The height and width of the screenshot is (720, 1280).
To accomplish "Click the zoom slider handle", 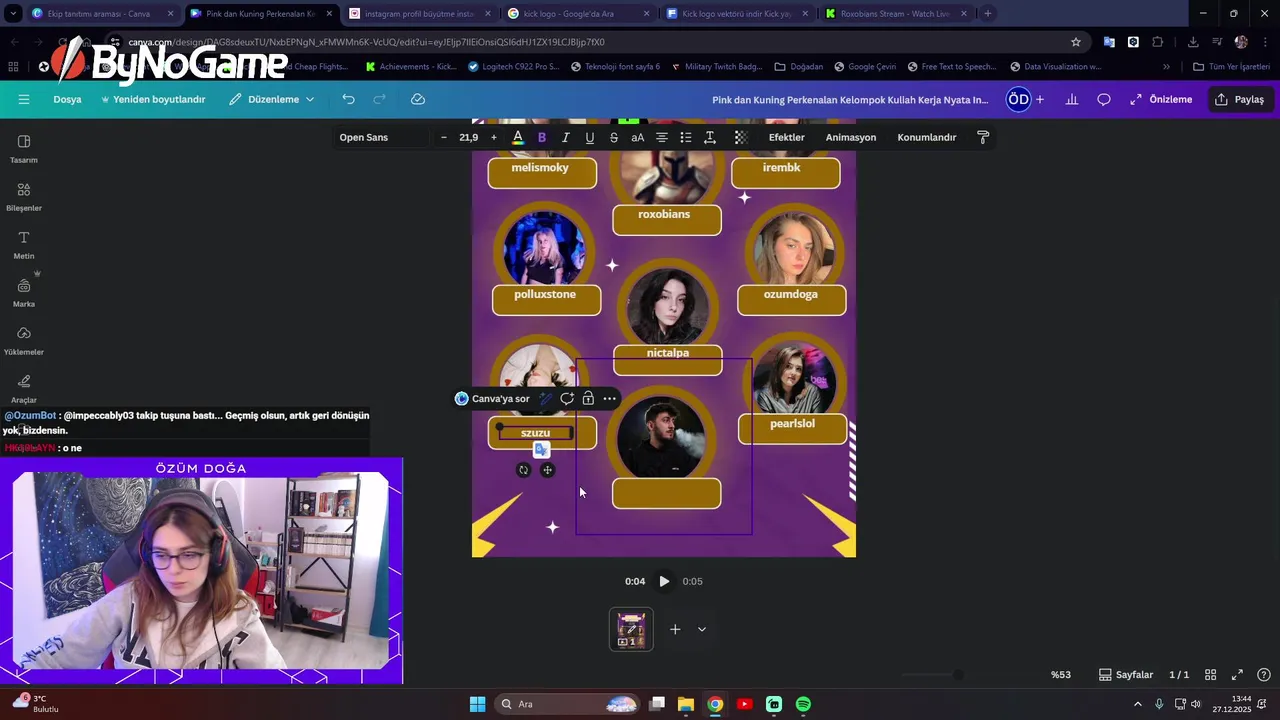I will 958,675.
